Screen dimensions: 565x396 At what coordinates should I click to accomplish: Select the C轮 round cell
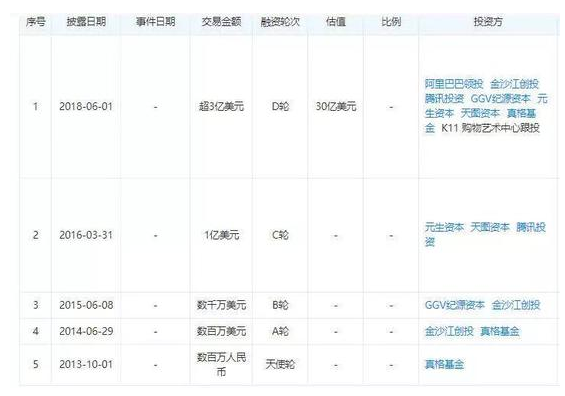[x=280, y=235]
